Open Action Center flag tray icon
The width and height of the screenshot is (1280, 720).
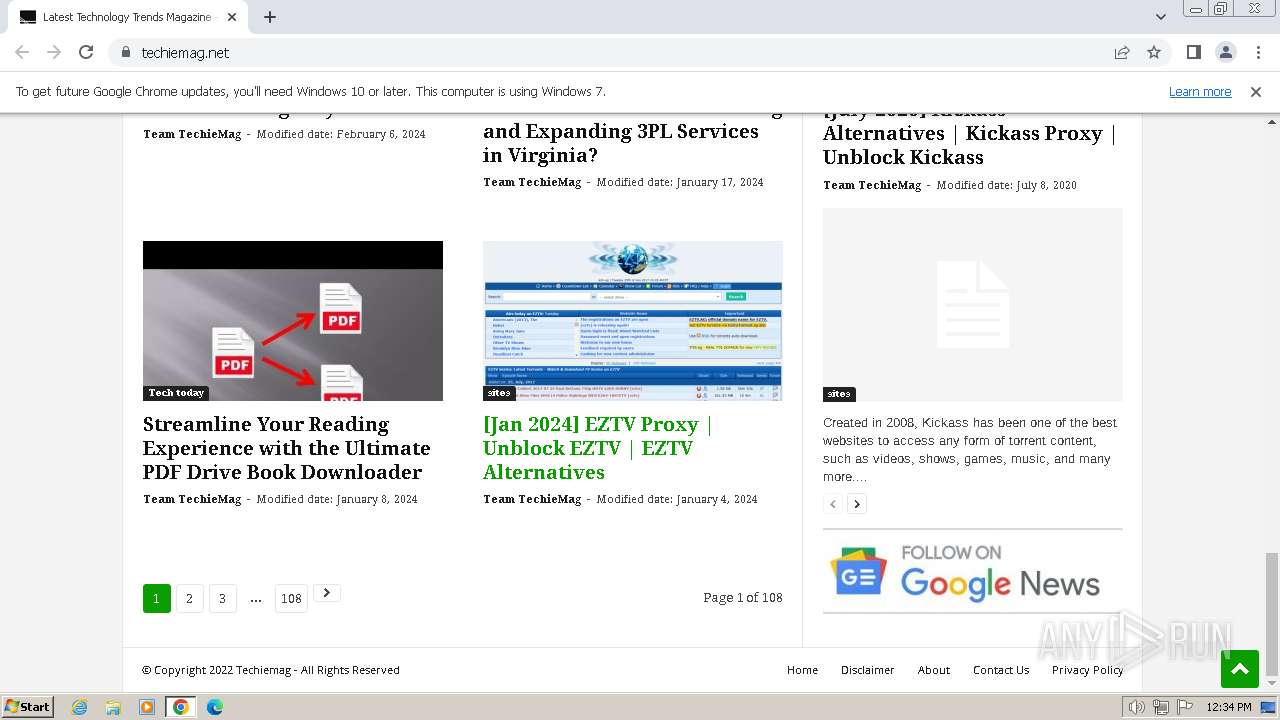point(1185,707)
